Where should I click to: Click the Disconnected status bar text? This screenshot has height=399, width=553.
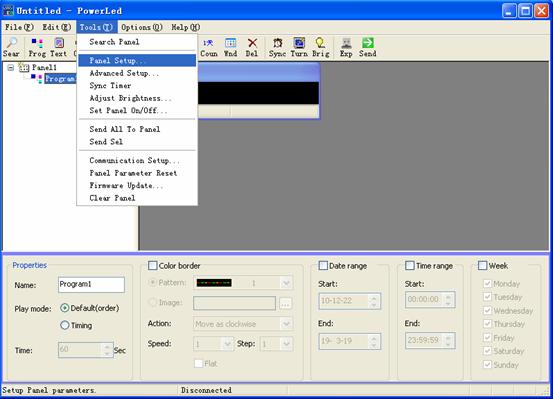206,390
